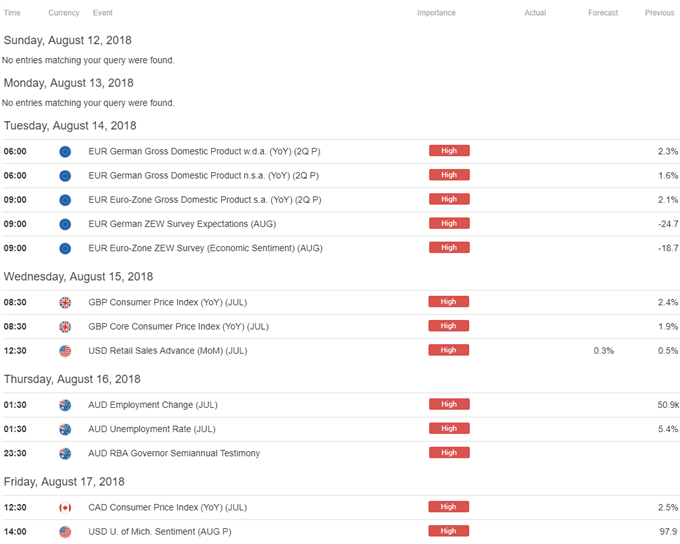Open EUR German Gross Domestic Product n.s.a. event
Screen dimensions: 680x544
pos(203,176)
